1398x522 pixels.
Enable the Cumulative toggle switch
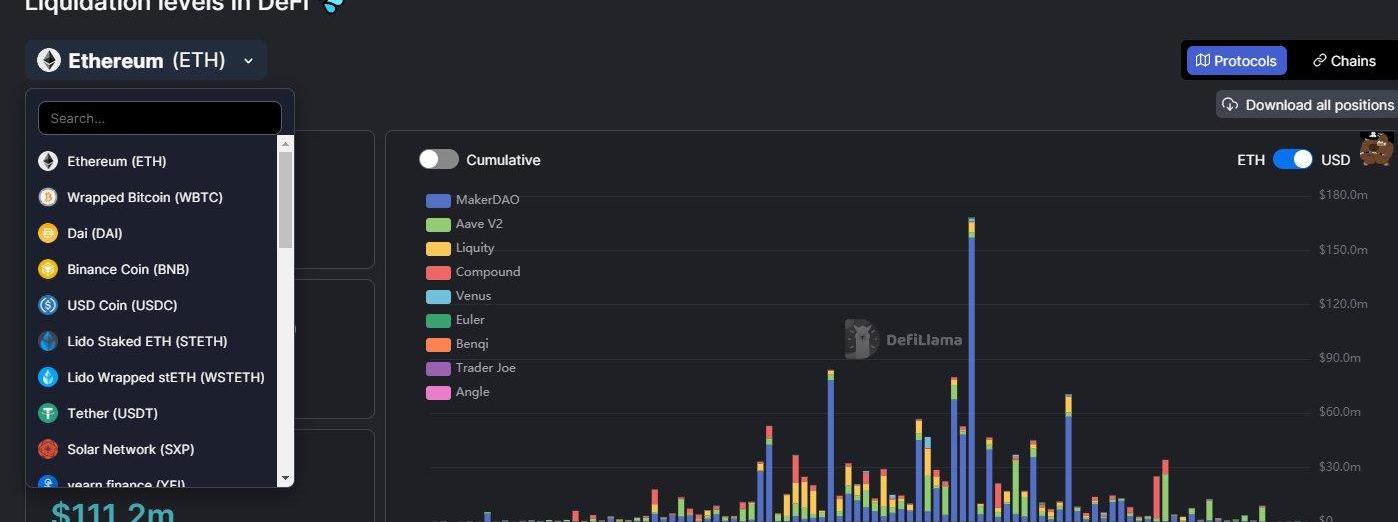coord(439,160)
